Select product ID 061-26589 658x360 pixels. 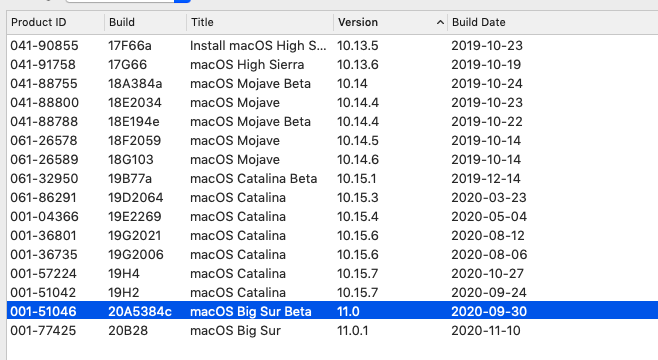point(44,159)
